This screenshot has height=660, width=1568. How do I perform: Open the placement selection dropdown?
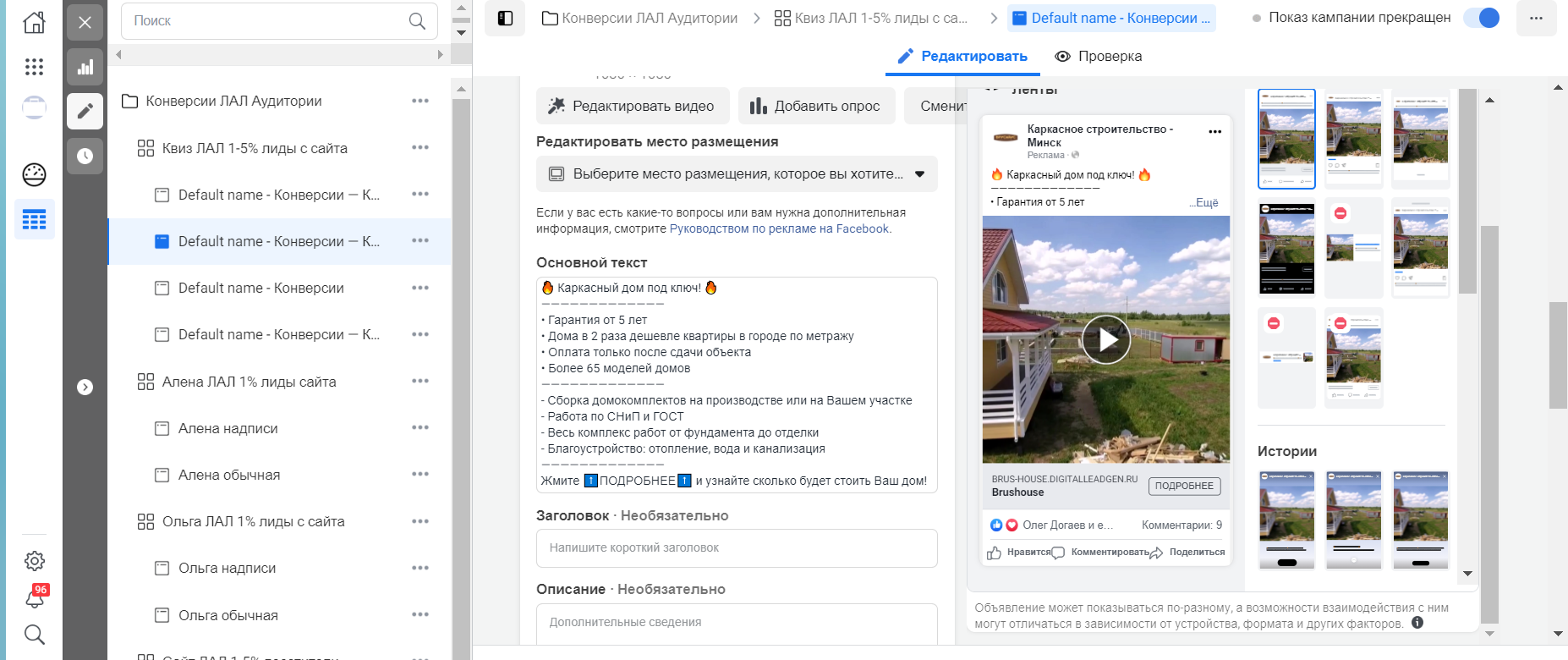tap(737, 174)
